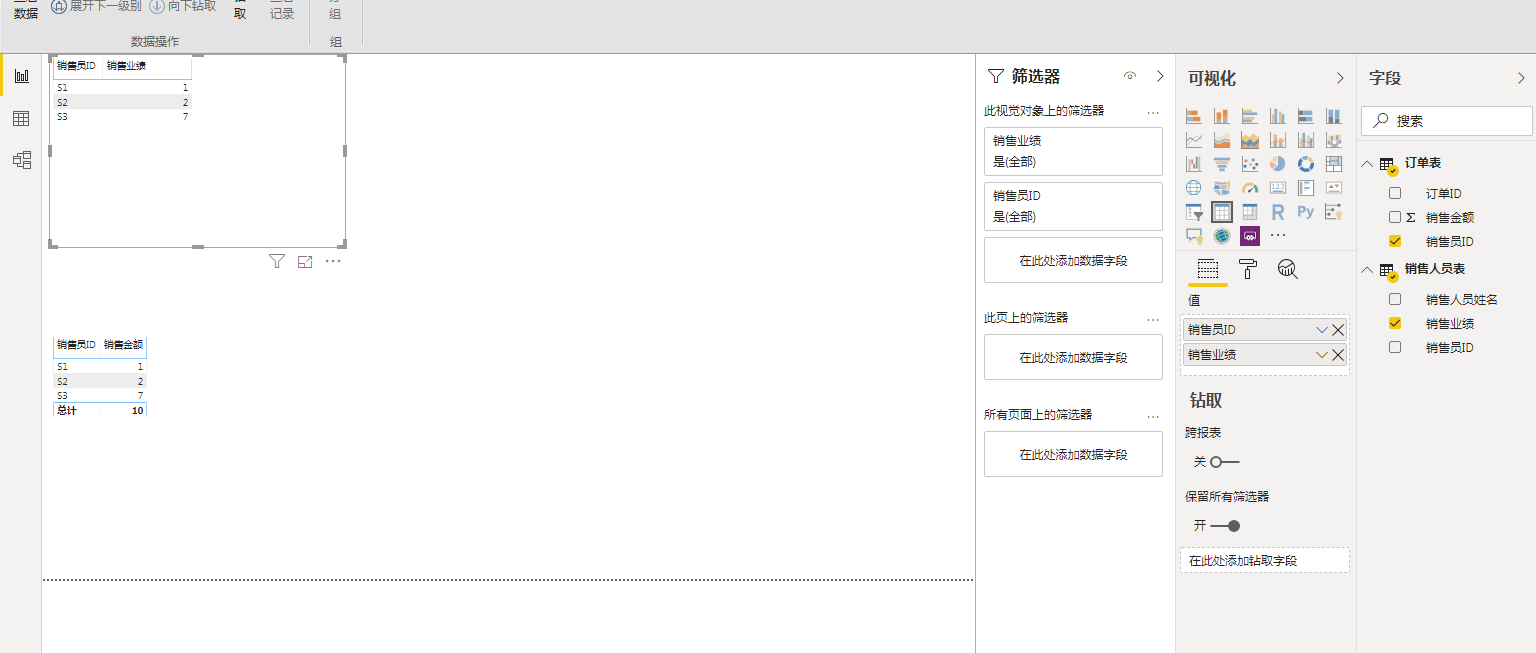Select the stacked column chart visual
The image size is (1536, 653).
1221,116
